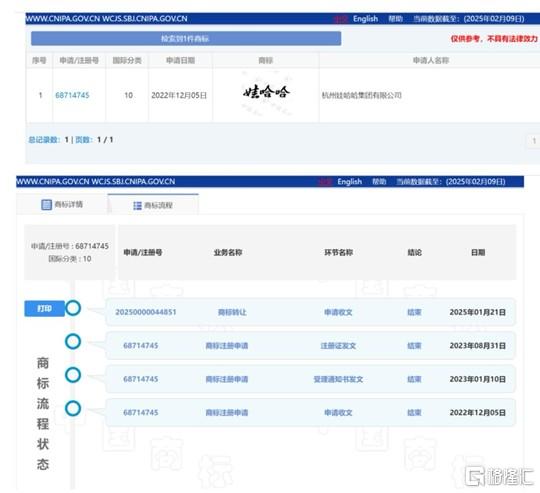The height and width of the screenshot is (493, 540).
Task: Click 申请收文 in the 2025年01月21日 row
Action: click(x=338, y=312)
